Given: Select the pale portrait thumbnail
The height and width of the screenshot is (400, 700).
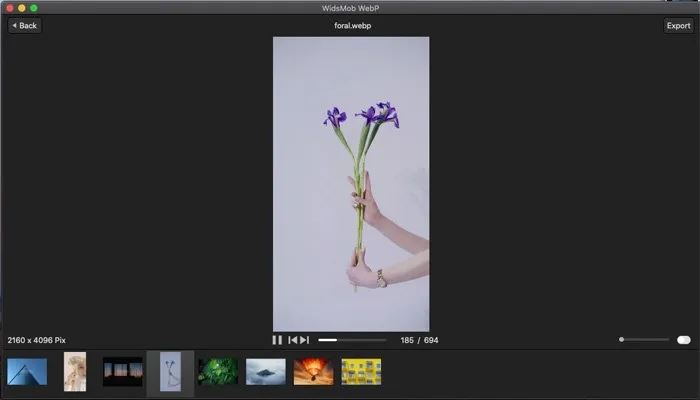Looking at the screenshot, I should pos(75,371).
